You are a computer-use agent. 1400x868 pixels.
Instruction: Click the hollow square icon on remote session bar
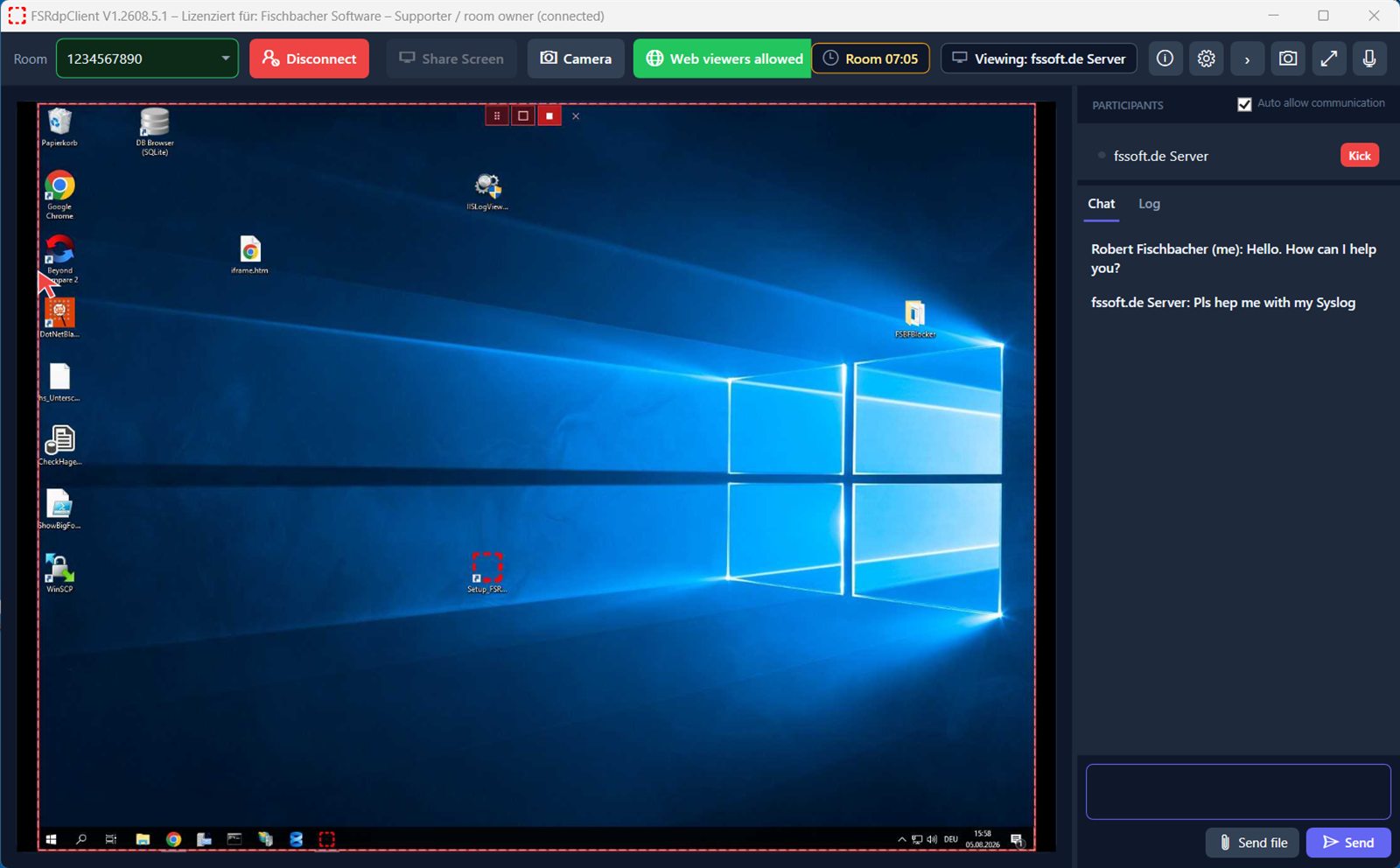tap(523, 115)
